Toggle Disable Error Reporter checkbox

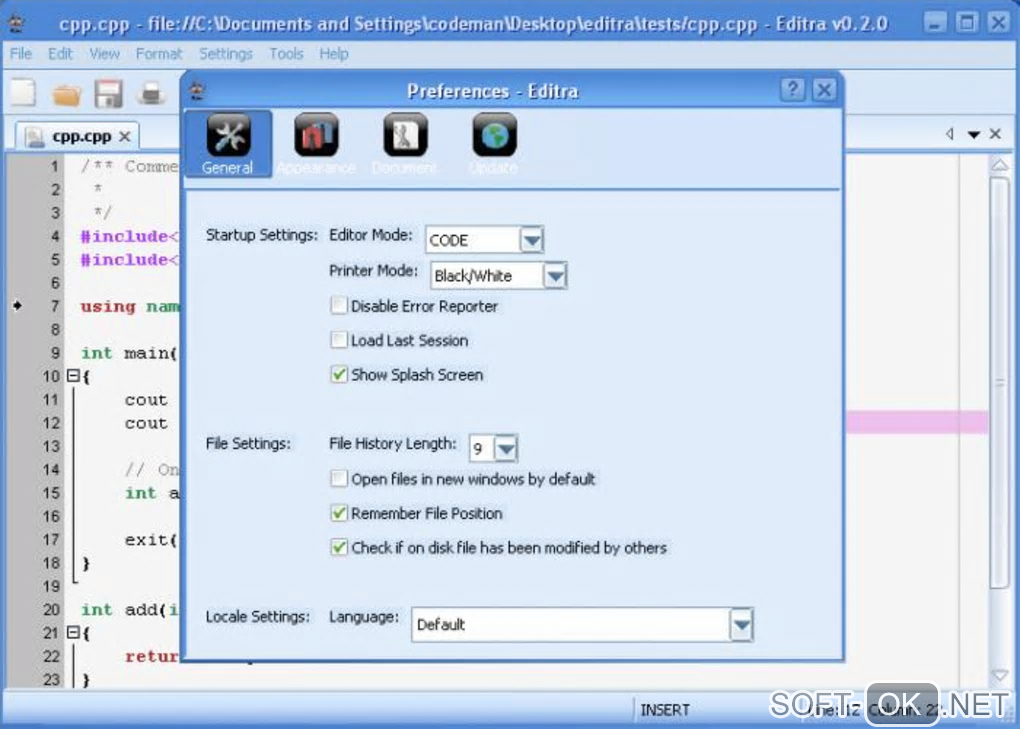click(x=339, y=306)
